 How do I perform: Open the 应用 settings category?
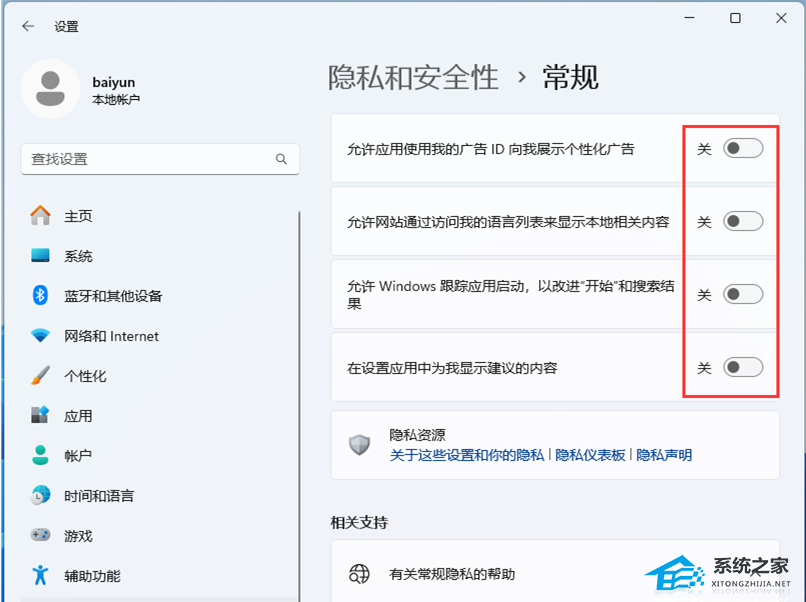click(78, 416)
